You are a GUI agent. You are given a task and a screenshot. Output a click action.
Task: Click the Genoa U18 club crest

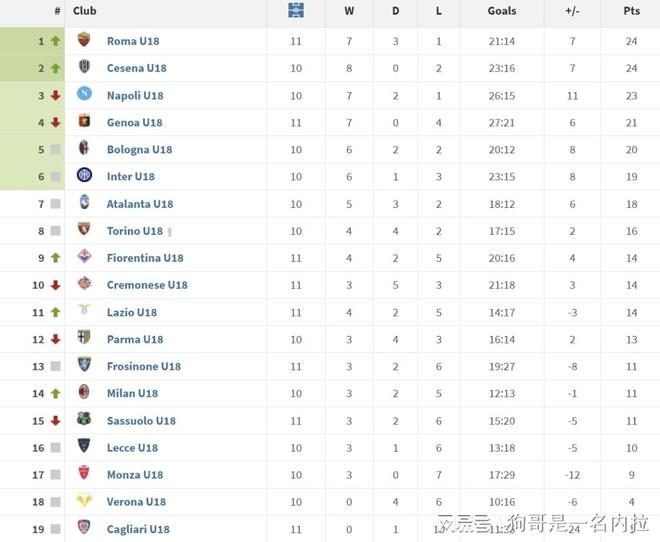pos(84,121)
